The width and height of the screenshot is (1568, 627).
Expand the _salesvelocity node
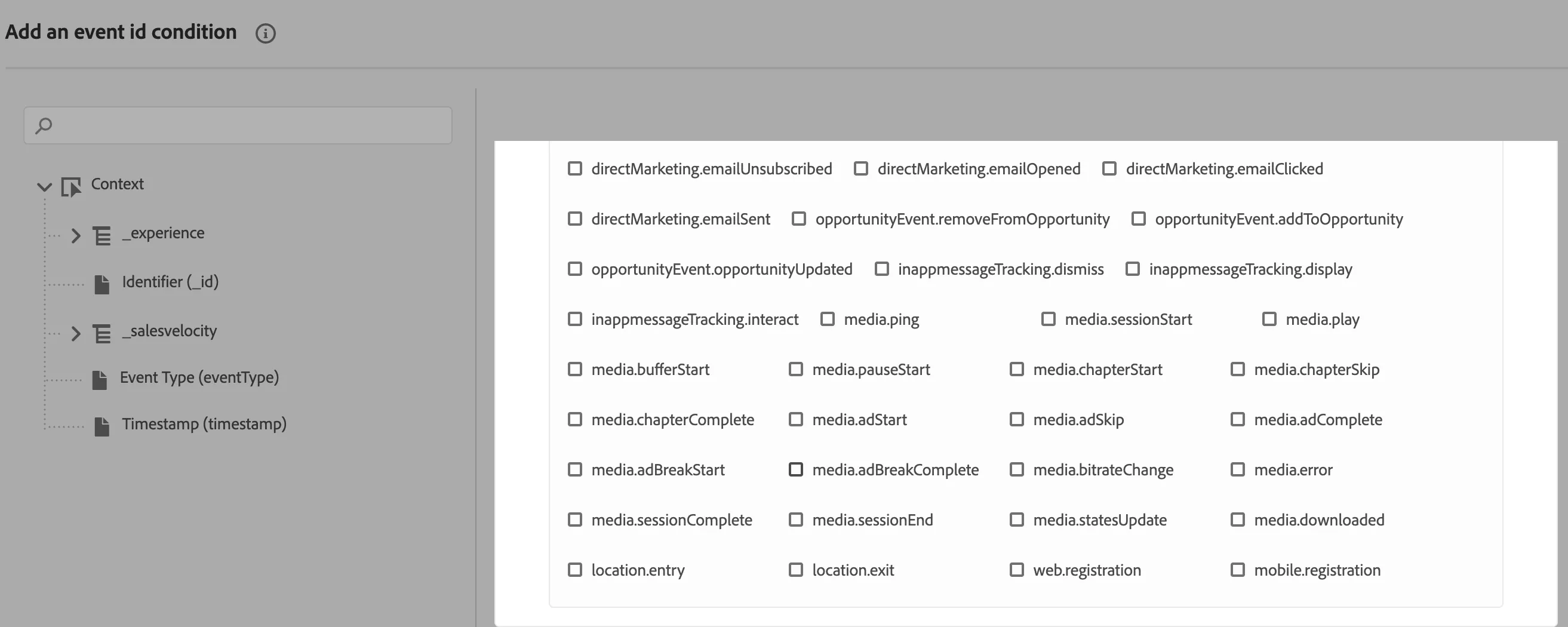[75, 333]
